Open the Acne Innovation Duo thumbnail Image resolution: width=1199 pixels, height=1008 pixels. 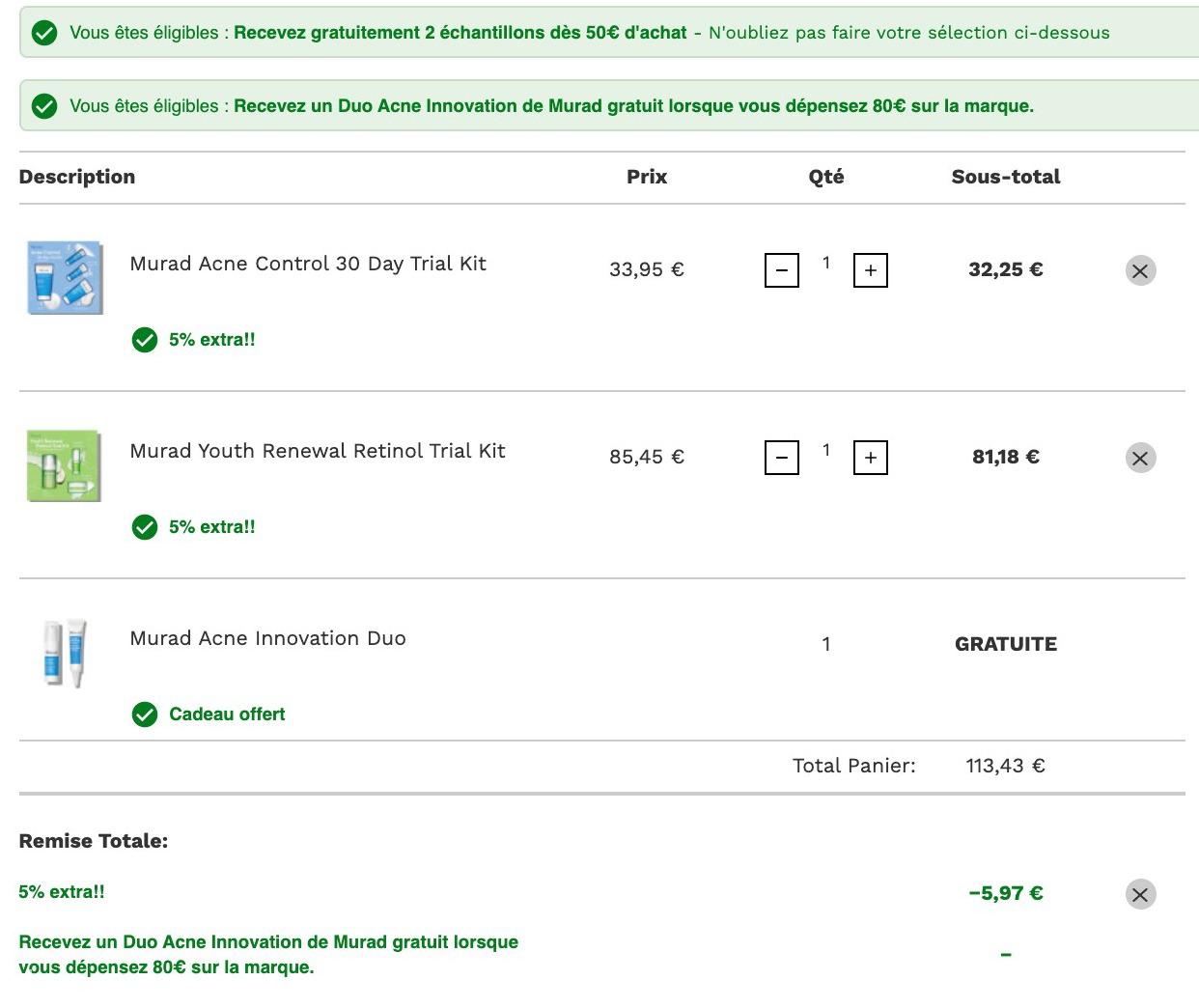pos(64,654)
